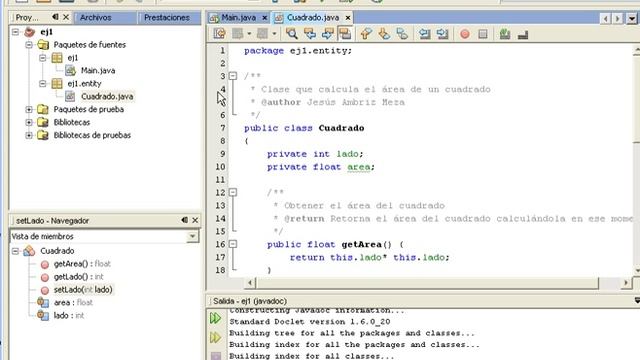Re-run output green arrows icon
Viewport: 640px width, 360px height.
coord(216,318)
